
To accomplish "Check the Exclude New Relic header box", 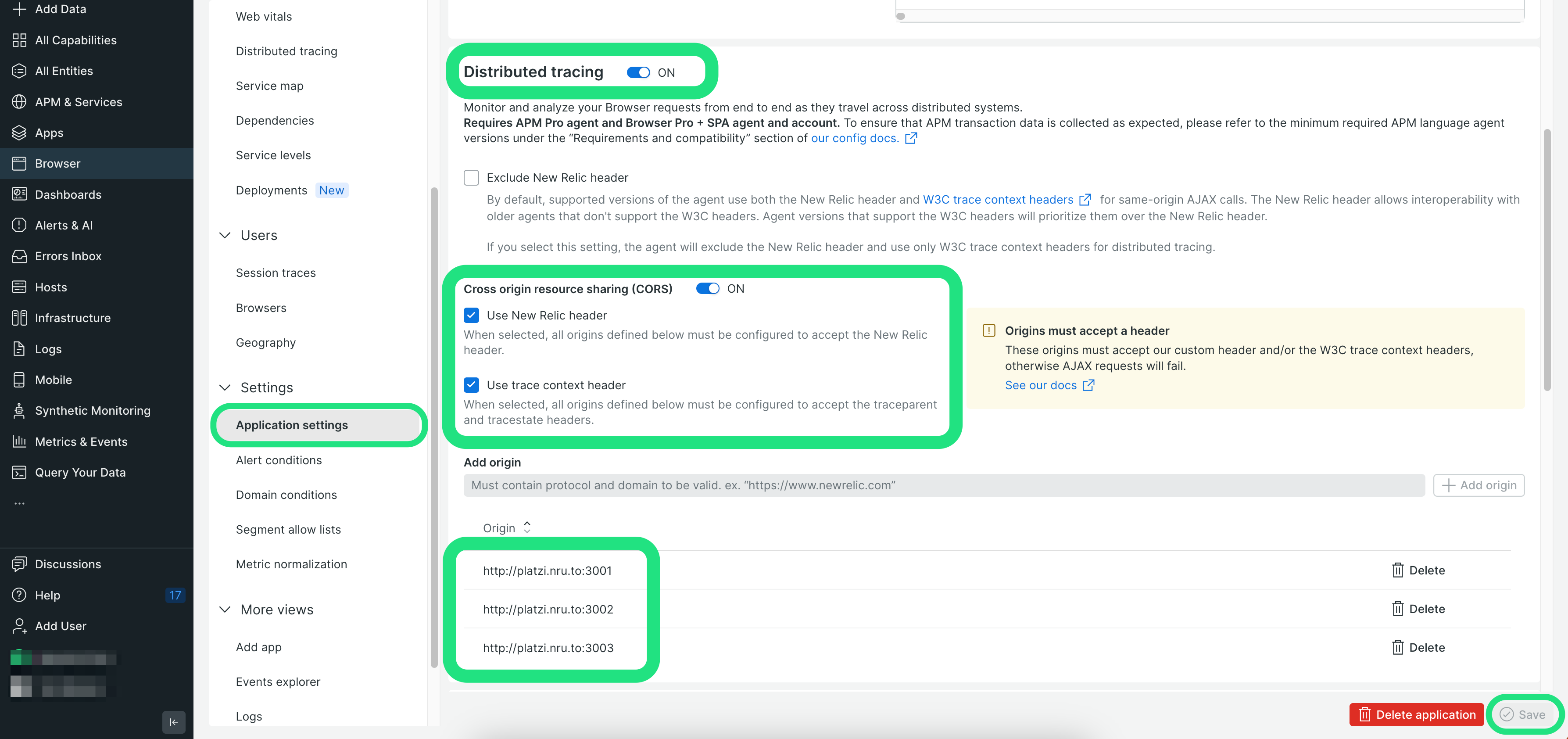I will tap(471, 178).
